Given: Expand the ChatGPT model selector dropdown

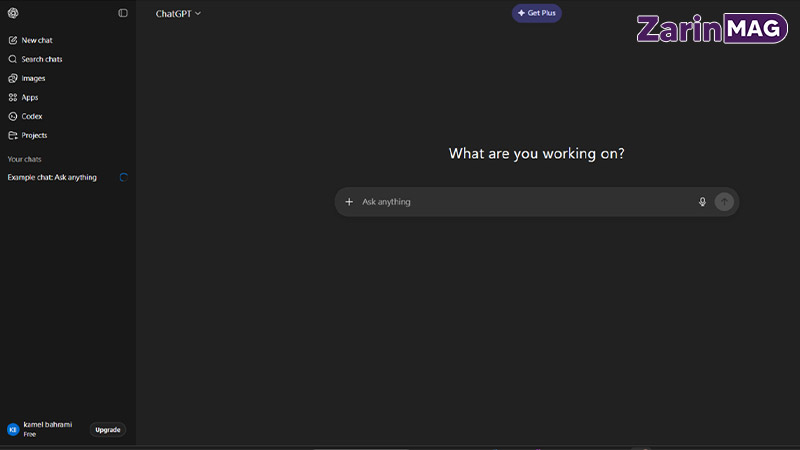Looking at the screenshot, I should [178, 14].
